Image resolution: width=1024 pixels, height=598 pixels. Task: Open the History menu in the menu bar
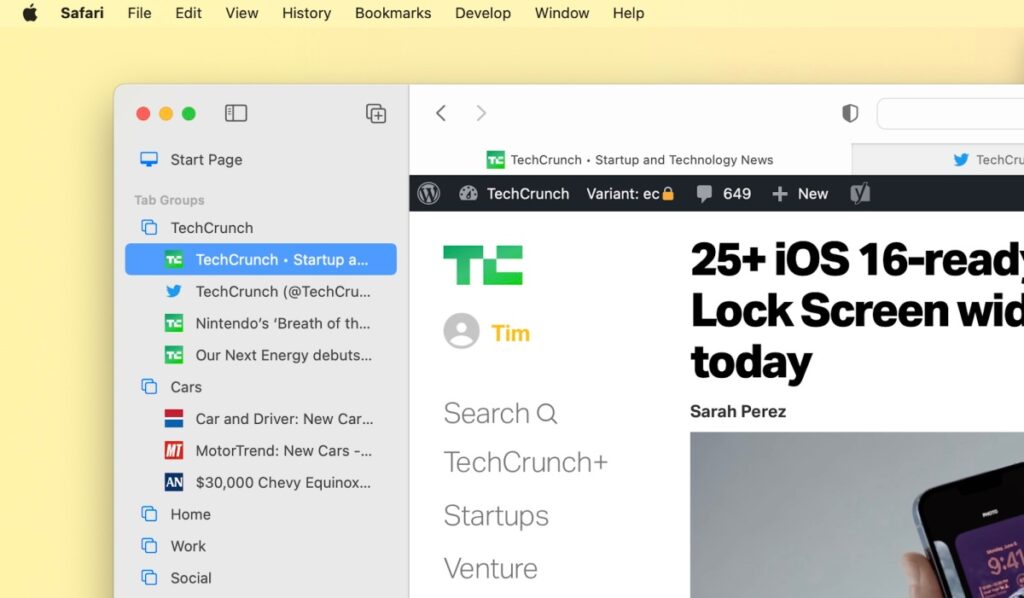(306, 13)
